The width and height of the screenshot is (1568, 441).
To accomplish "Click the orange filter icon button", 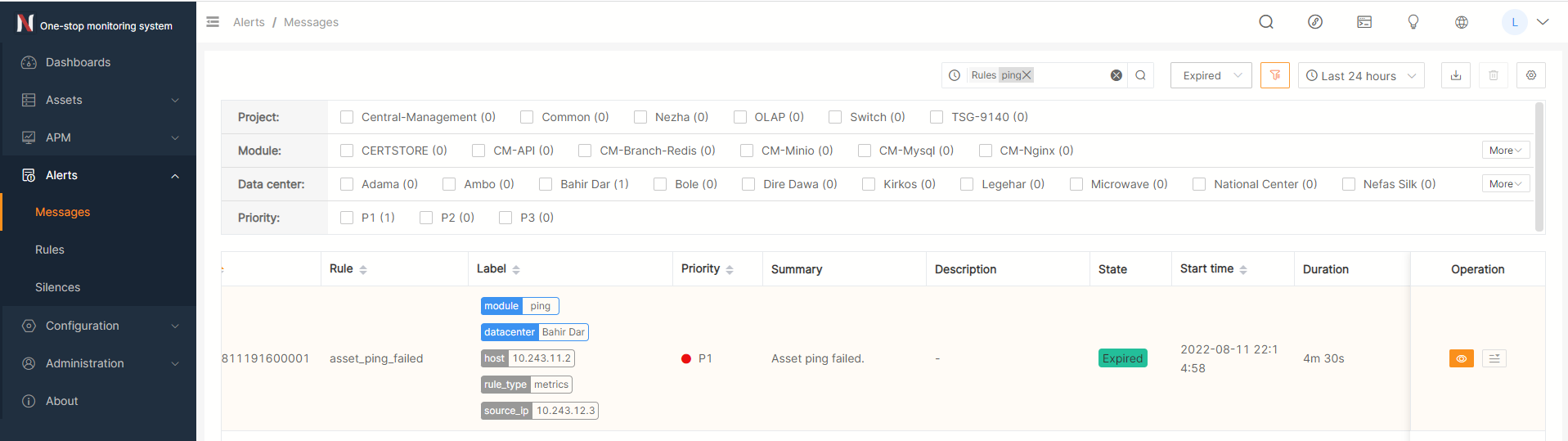I will tap(1274, 75).
